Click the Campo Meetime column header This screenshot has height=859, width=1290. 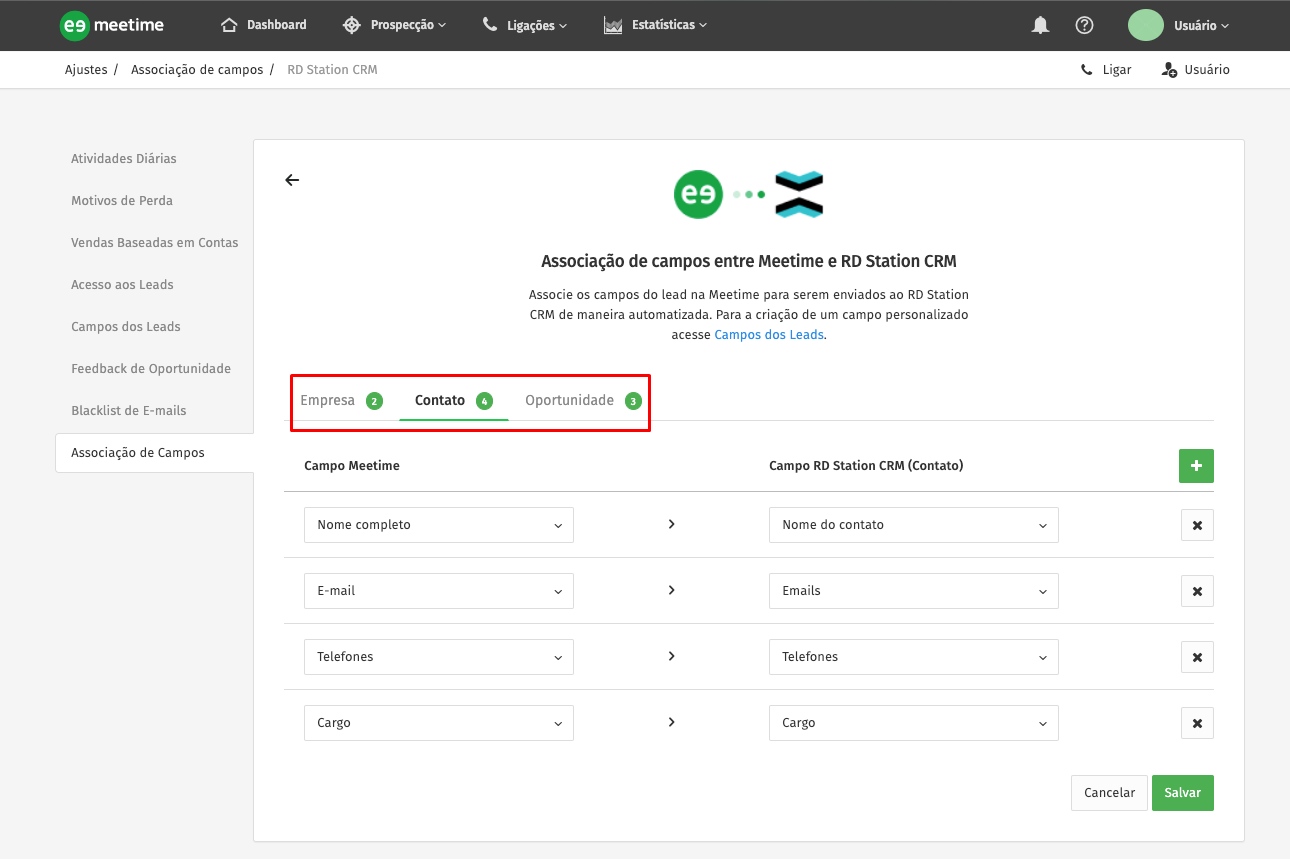click(352, 466)
